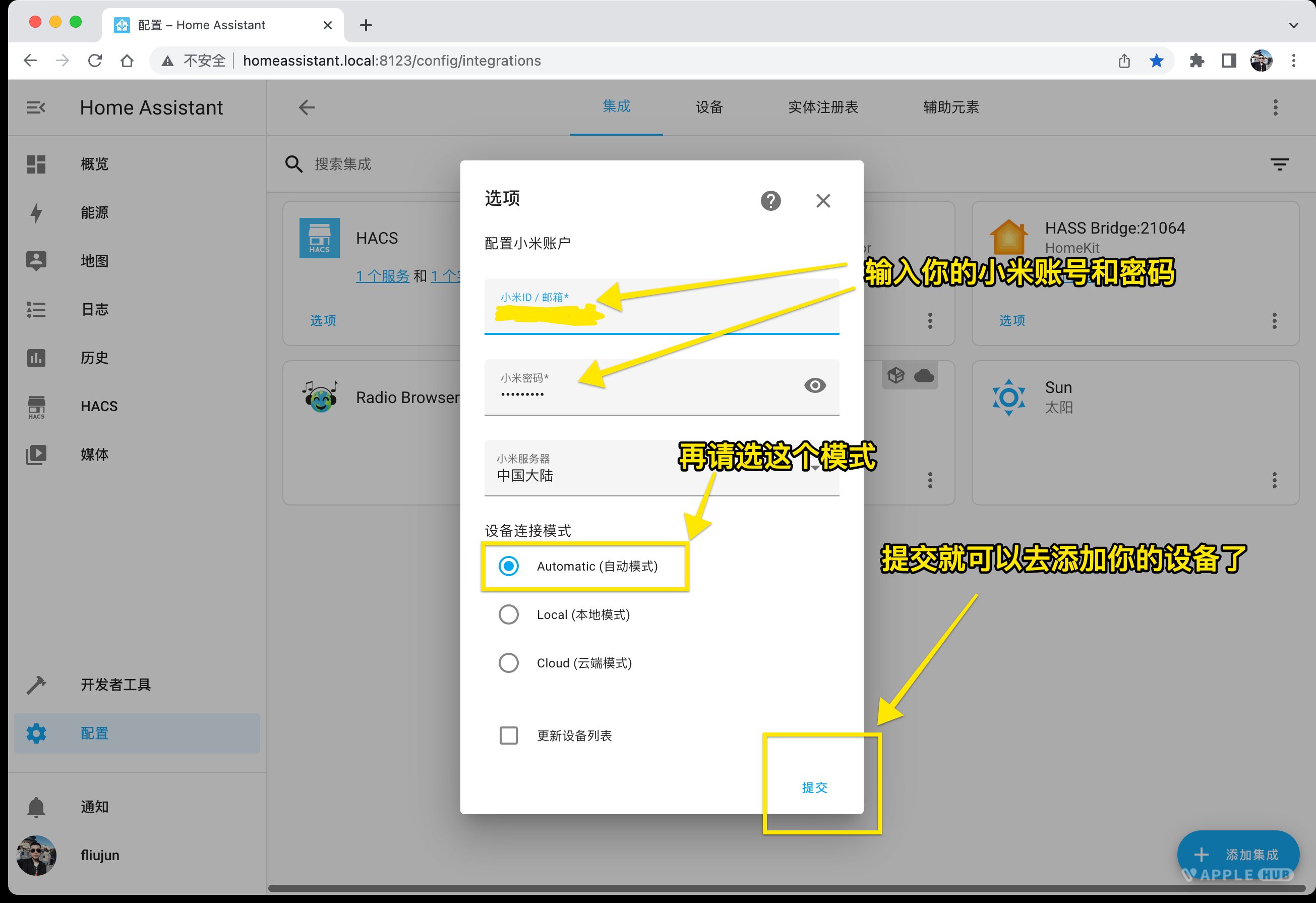Click the help question mark icon in dialog
1316x903 pixels.
pos(770,201)
